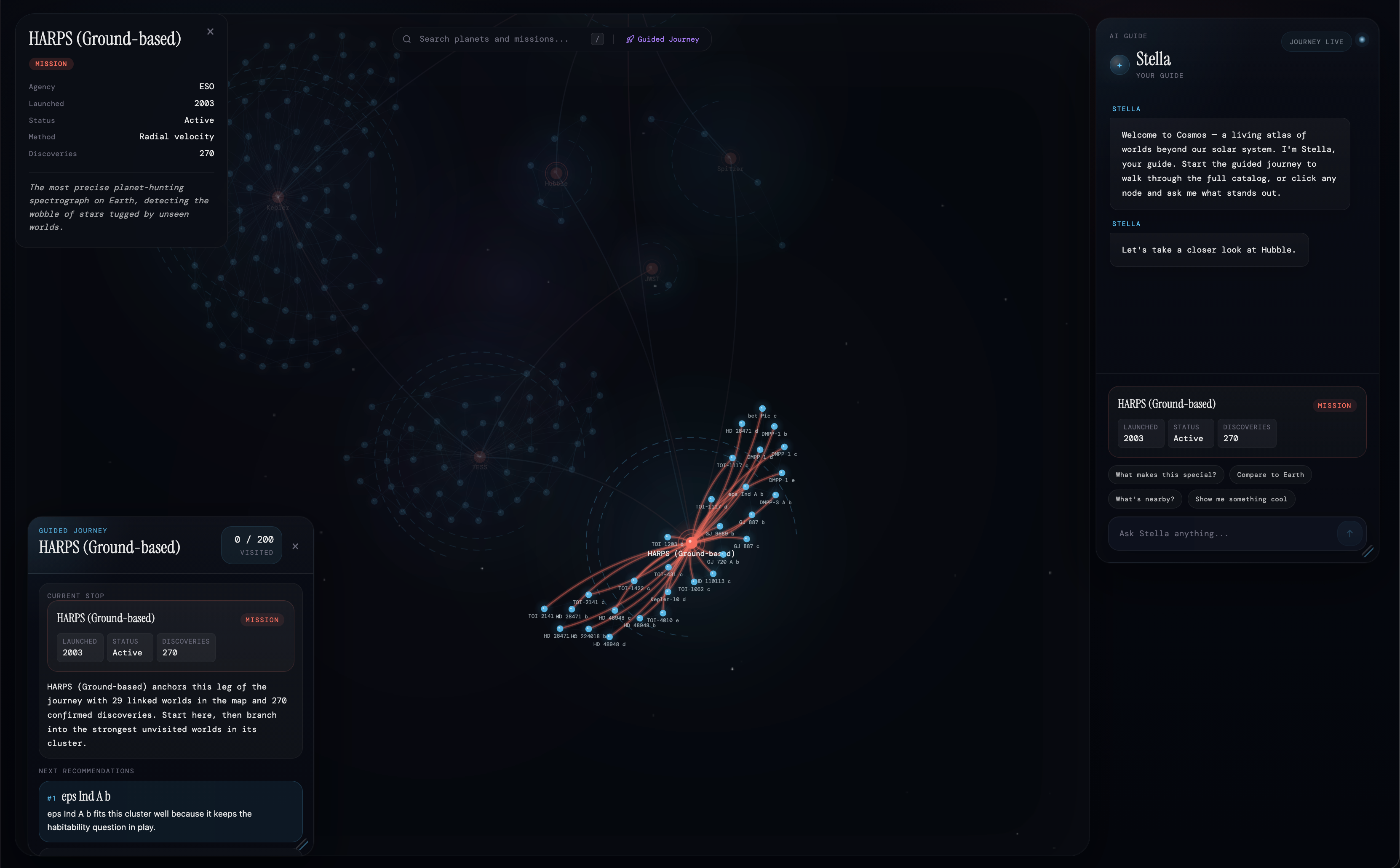
Task: Send message with the arrow button
Action: point(1349,533)
